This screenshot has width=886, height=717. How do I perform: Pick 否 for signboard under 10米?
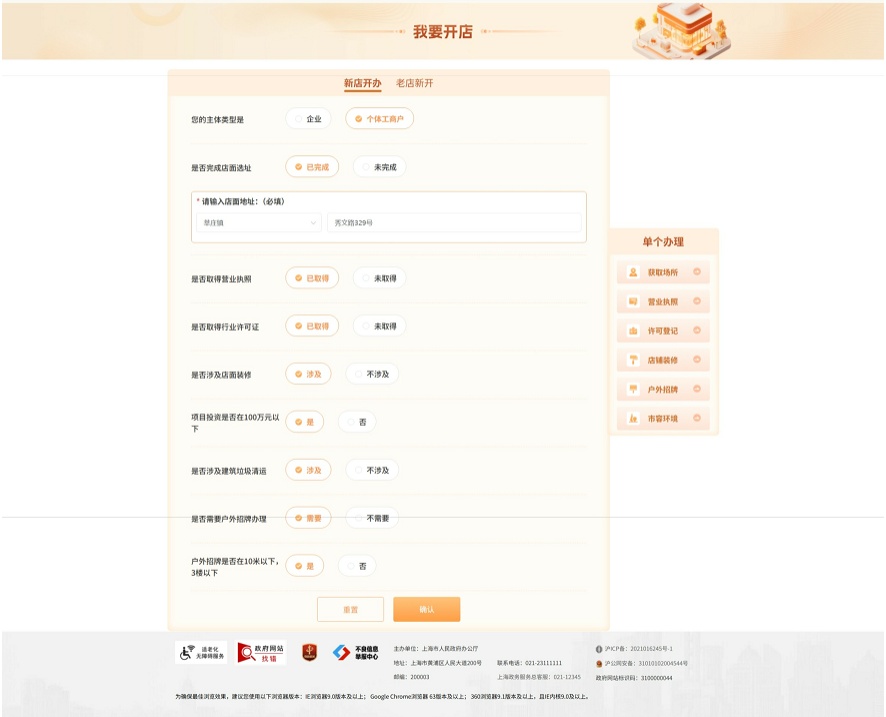357,566
